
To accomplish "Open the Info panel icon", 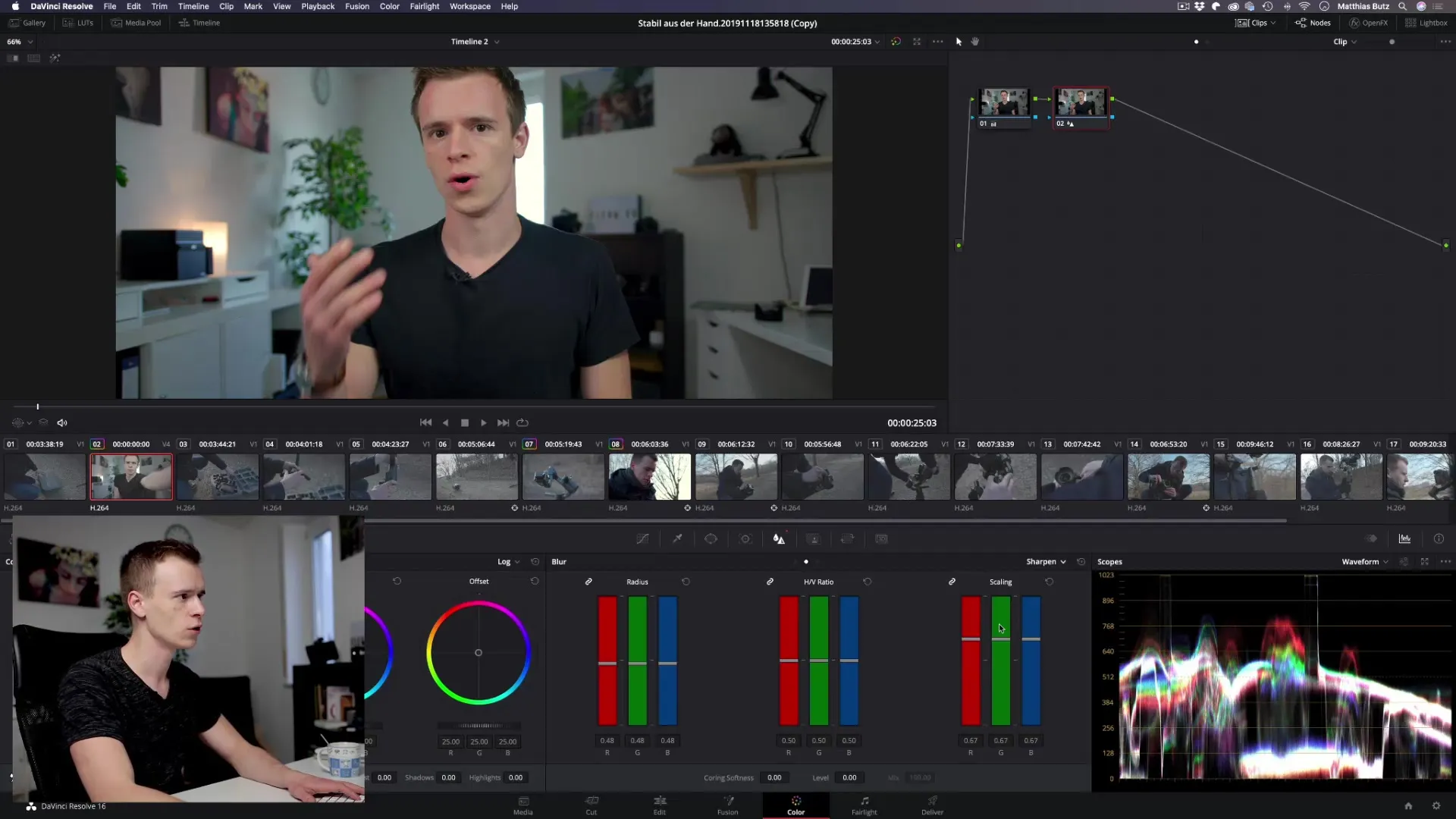I will [1439, 538].
